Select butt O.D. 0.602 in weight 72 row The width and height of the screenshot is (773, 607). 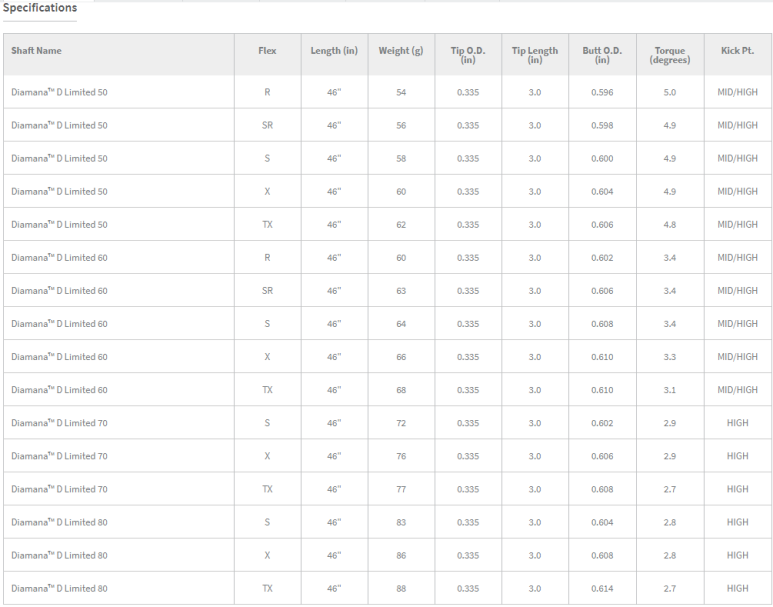point(602,423)
